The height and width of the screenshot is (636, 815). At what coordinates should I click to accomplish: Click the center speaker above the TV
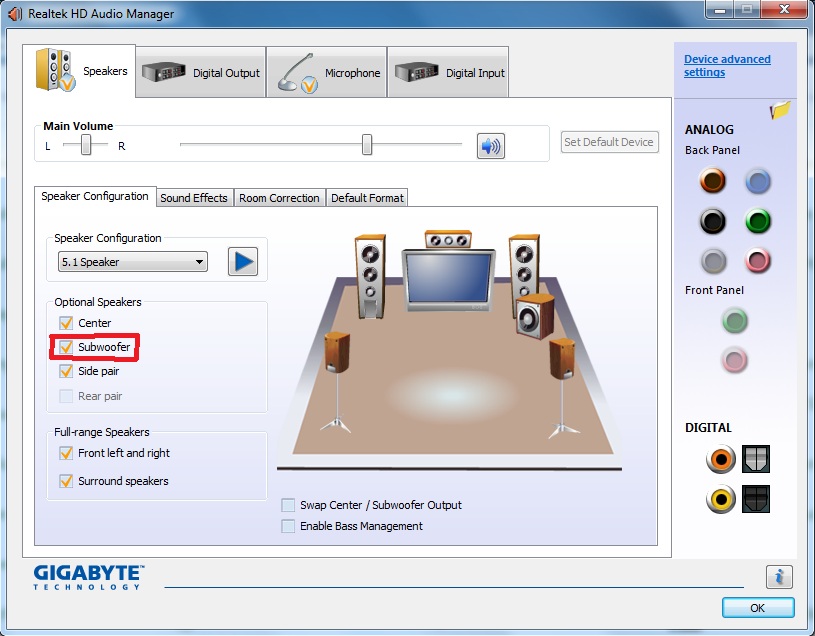(448, 240)
